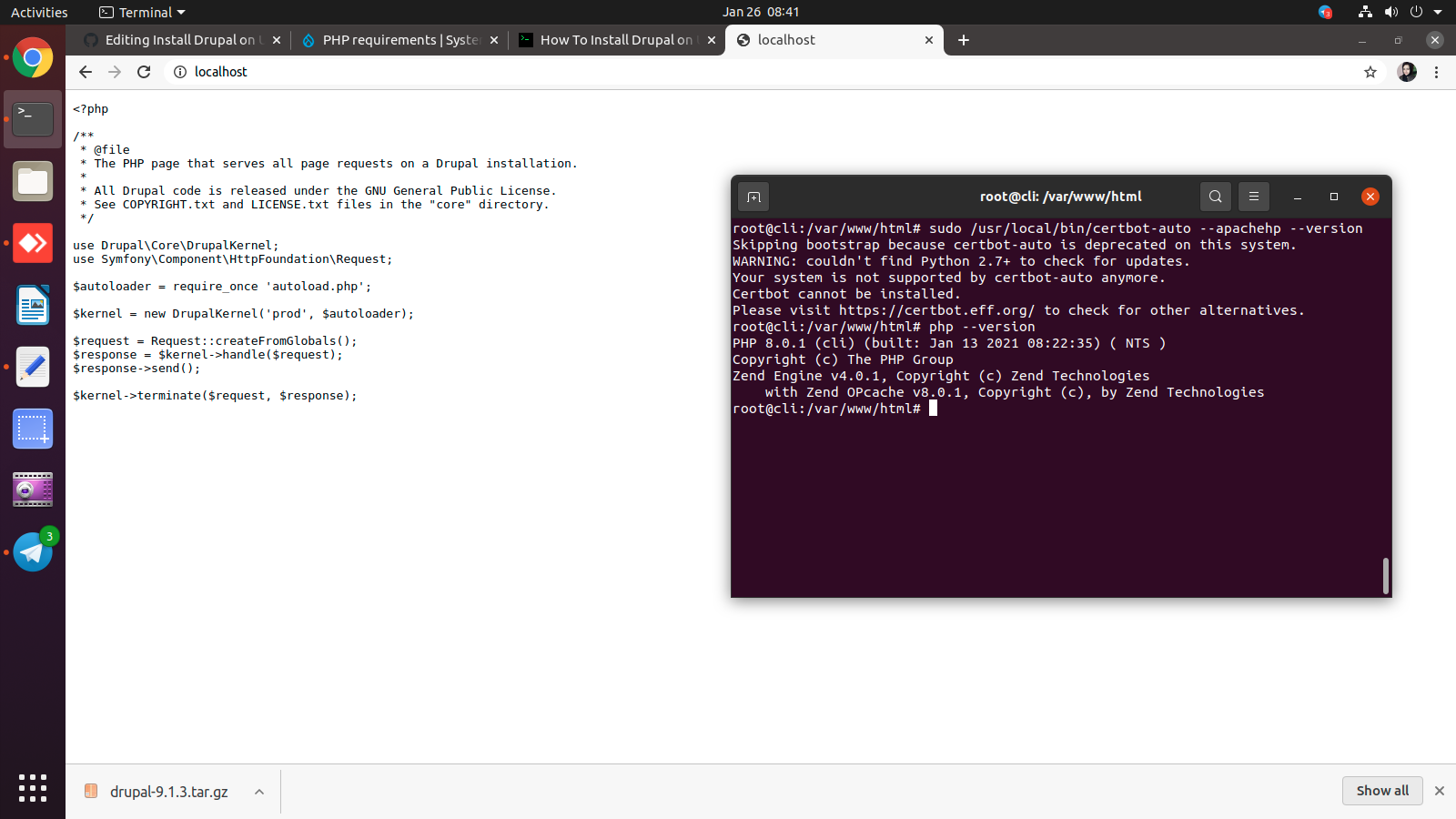Open a new Chrome tab
The height and width of the screenshot is (819, 1456).
964,40
